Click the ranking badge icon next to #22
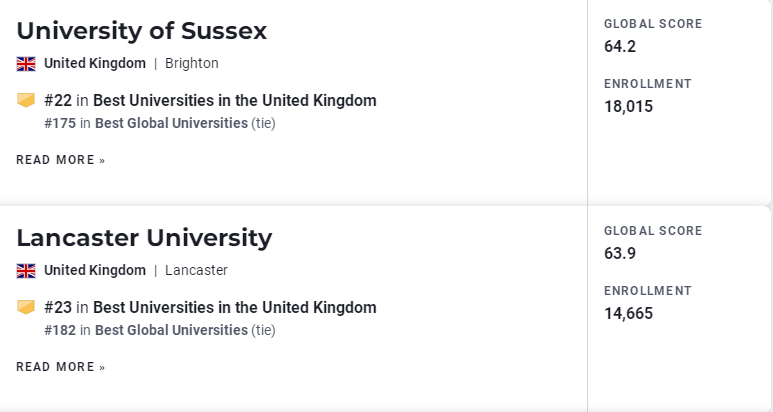The image size is (773, 412). click(x=26, y=100)
